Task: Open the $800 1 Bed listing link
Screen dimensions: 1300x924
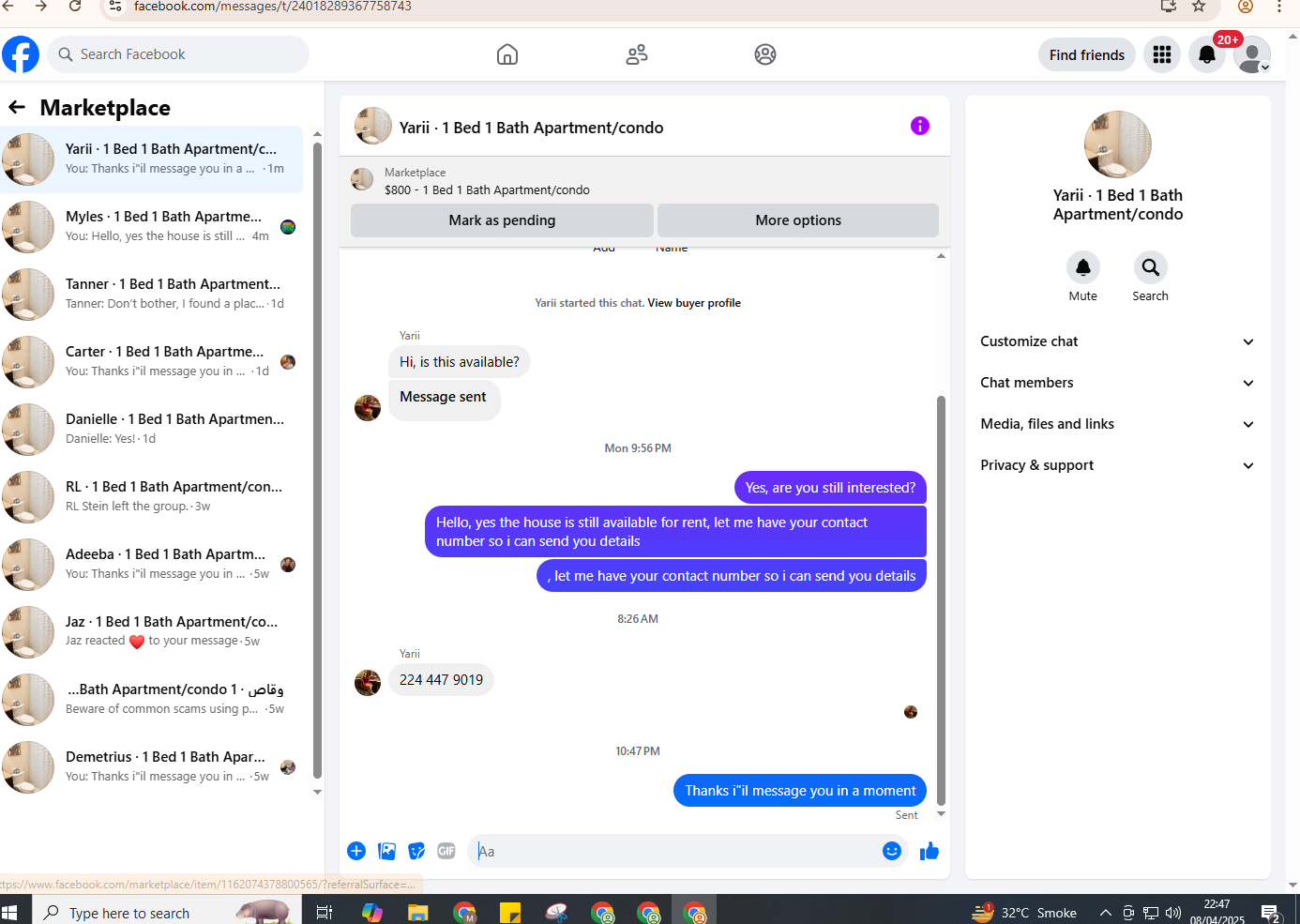Action: pos(487,189)
